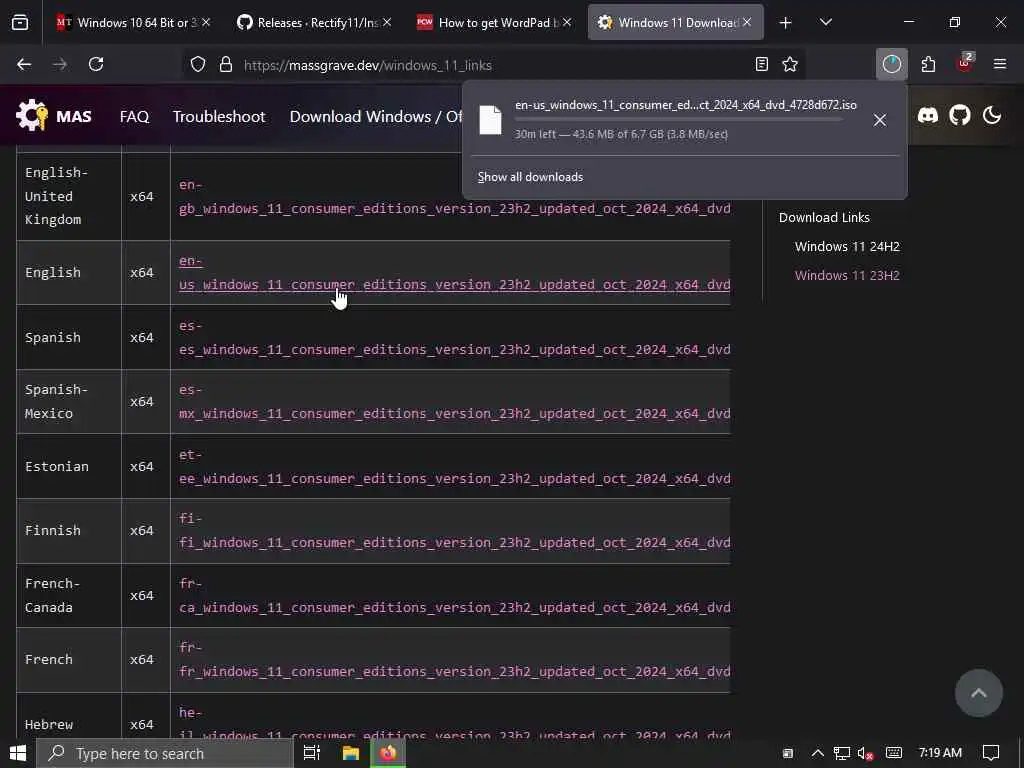Image resolution: width=1024 pixels, height=768 pixels.
Task: Click Firefox icon in the taskbar
Action: click(389, 754)
